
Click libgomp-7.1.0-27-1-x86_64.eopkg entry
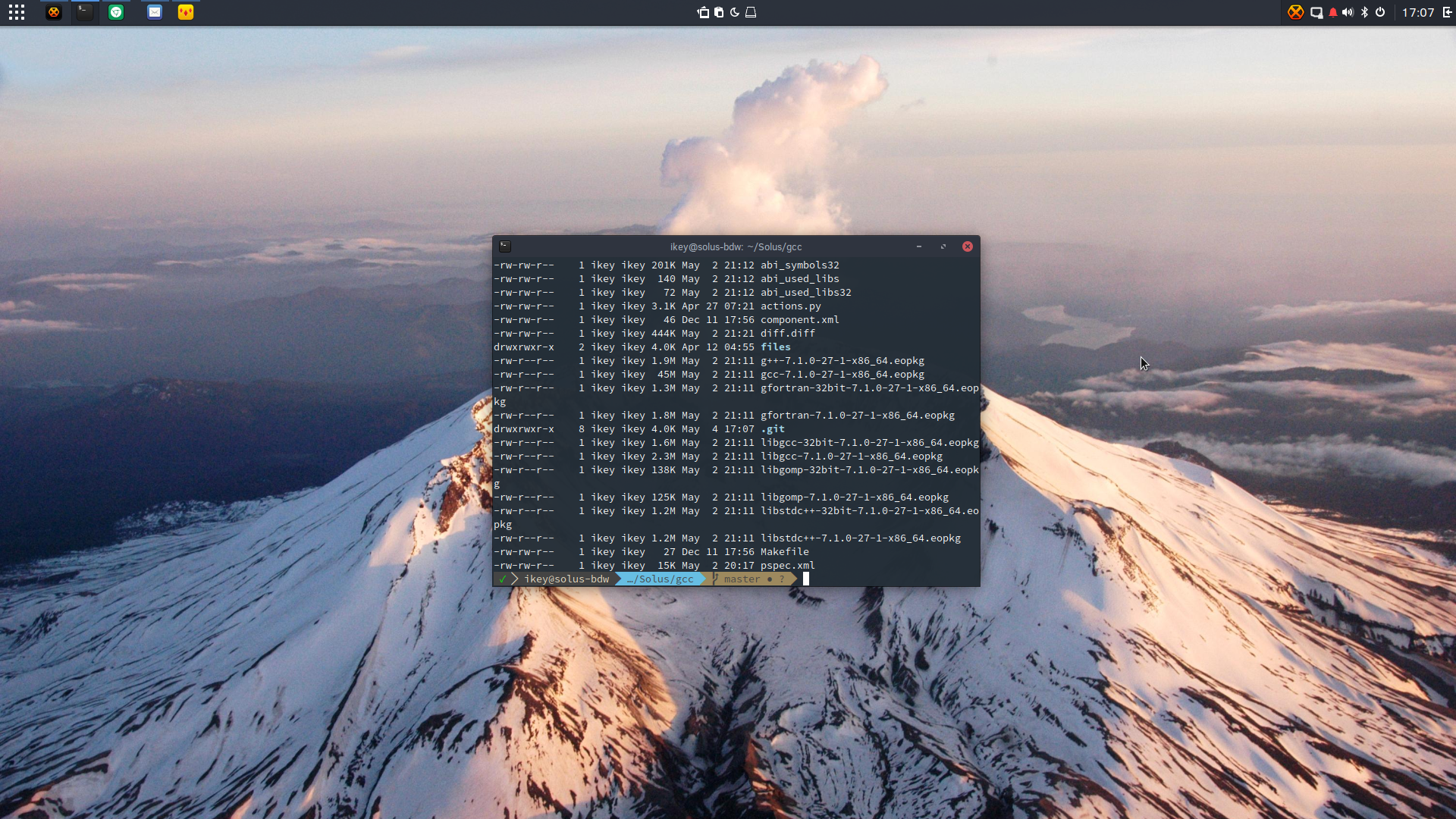(x=855, y=497)
